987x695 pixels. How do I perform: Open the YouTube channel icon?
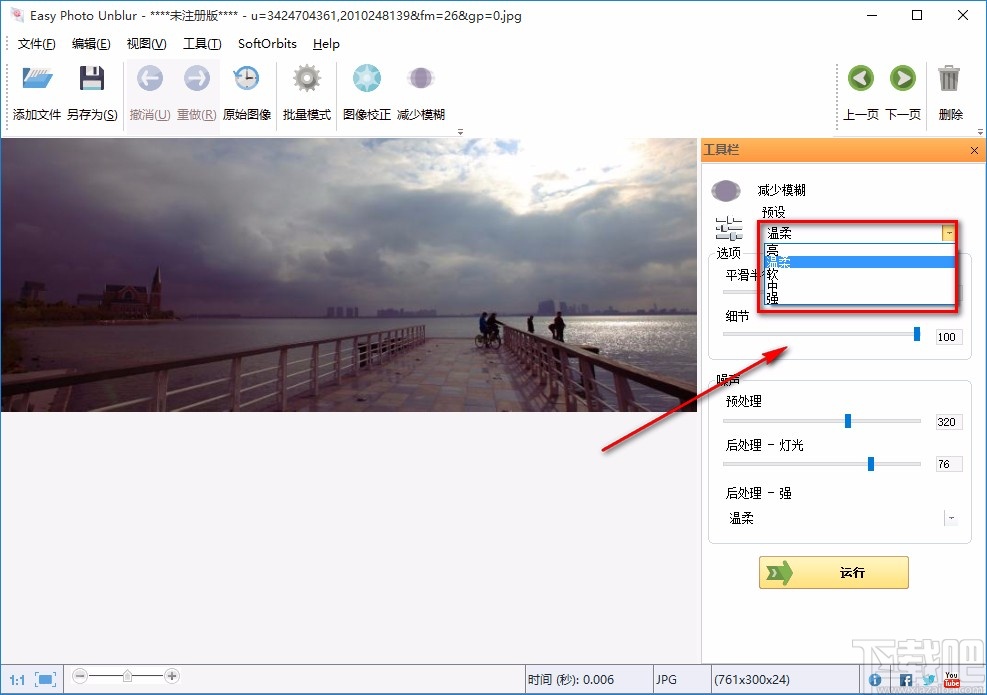pos(951,679)
